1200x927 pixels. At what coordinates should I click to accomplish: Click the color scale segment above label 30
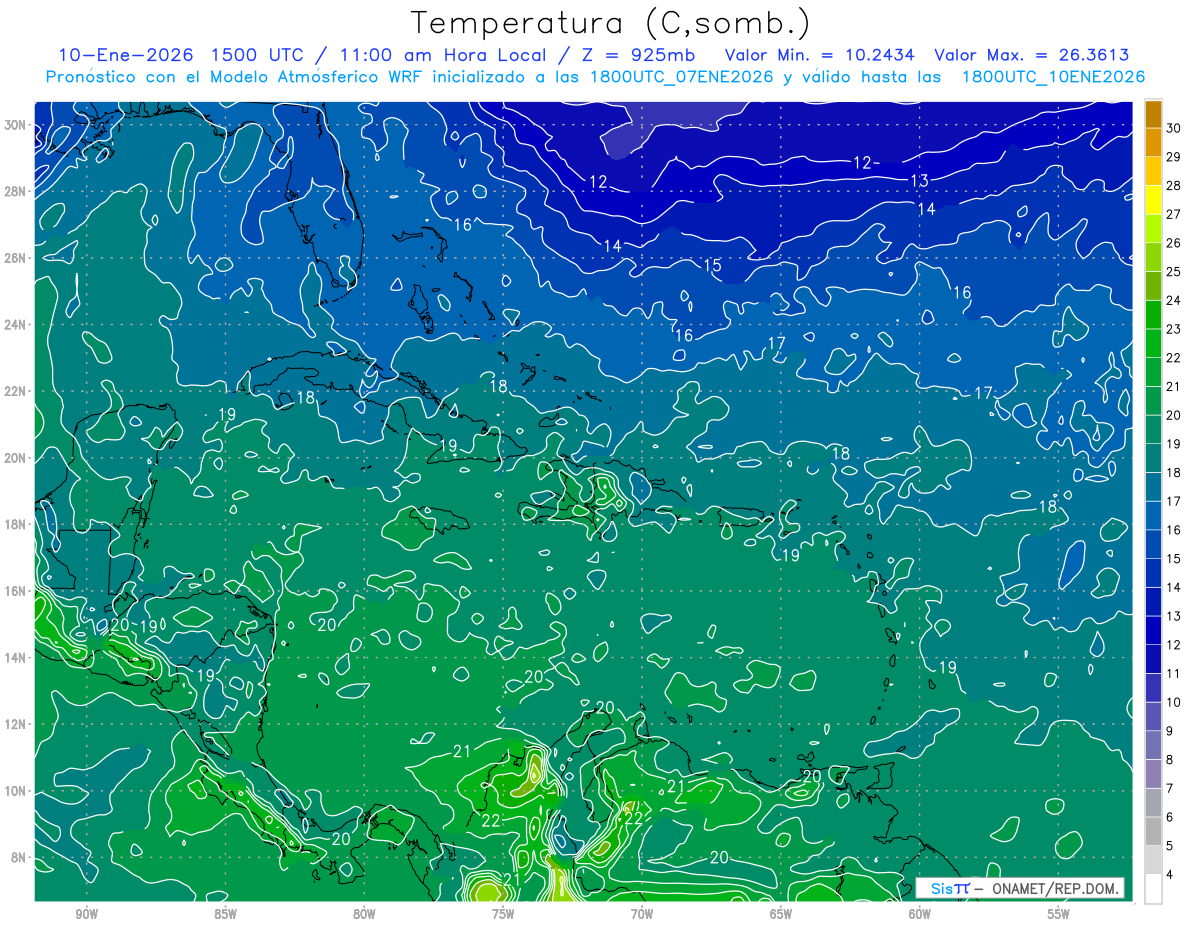1153,114
